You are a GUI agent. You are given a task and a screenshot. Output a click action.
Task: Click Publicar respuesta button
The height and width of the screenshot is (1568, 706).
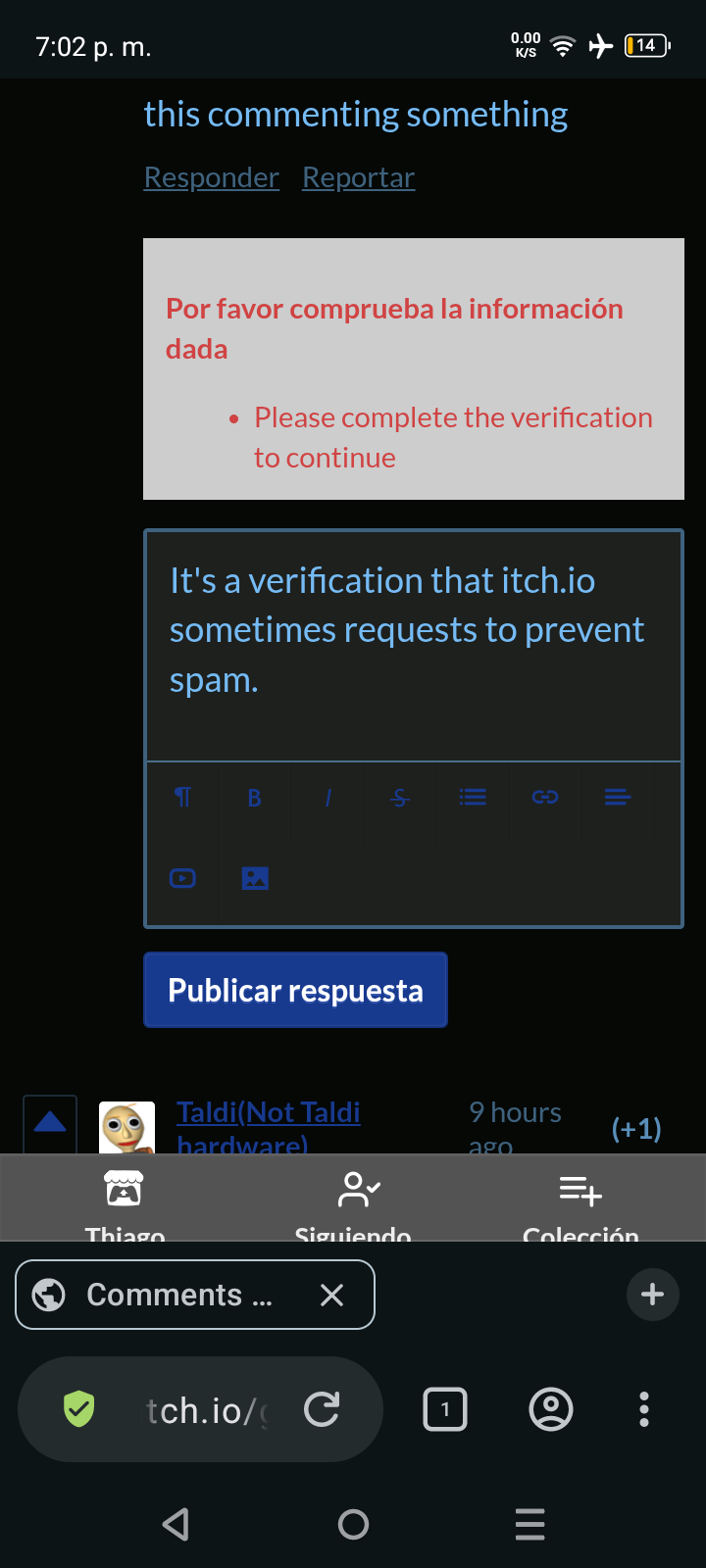(x=295, y=990)
